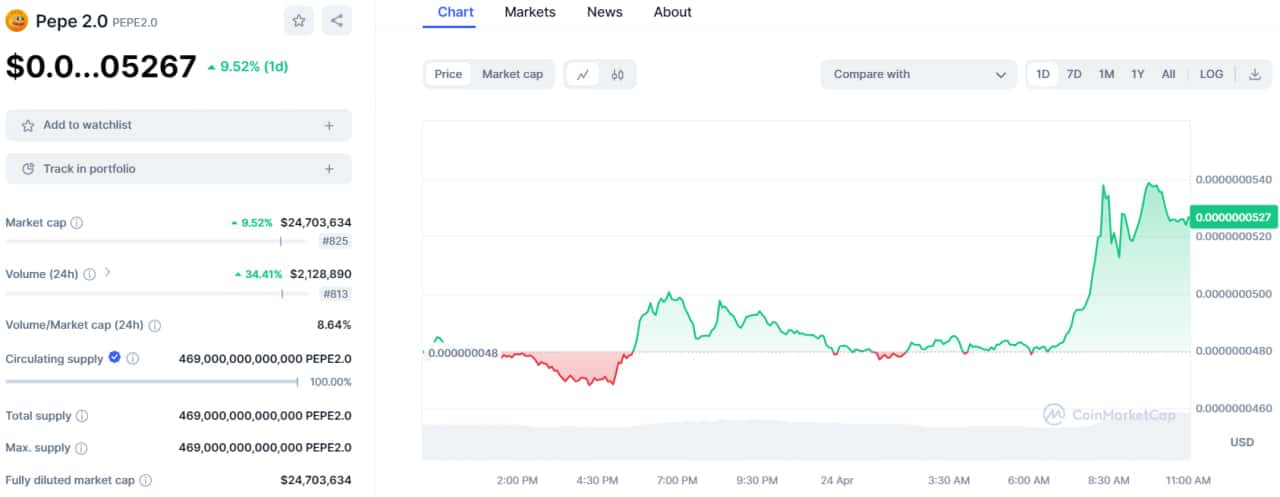Click the main price $0.0...05267
1280x497 pixels.
[101, 67]
